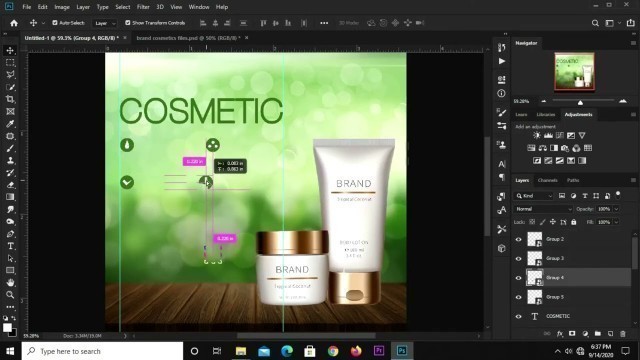Toggle layer filtering on/off switch
The width and height of the screenshot is (640, 360).
tap(618, 194)
